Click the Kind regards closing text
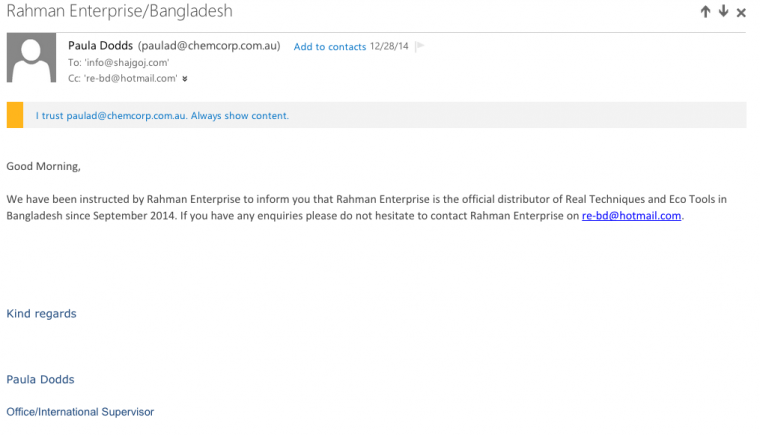 click(41, 314)
